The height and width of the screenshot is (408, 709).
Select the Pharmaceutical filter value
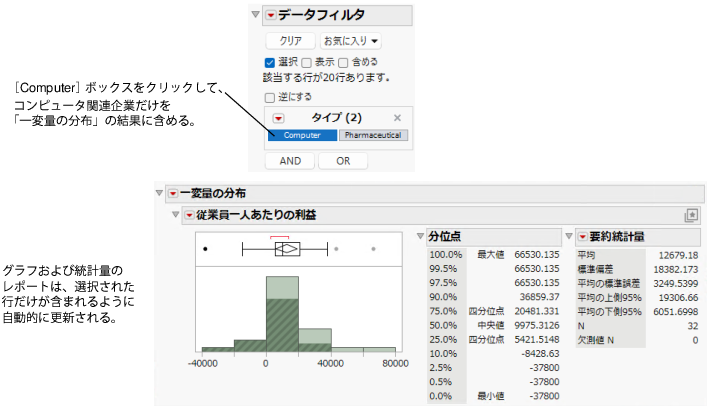click(x=373, y=135)
